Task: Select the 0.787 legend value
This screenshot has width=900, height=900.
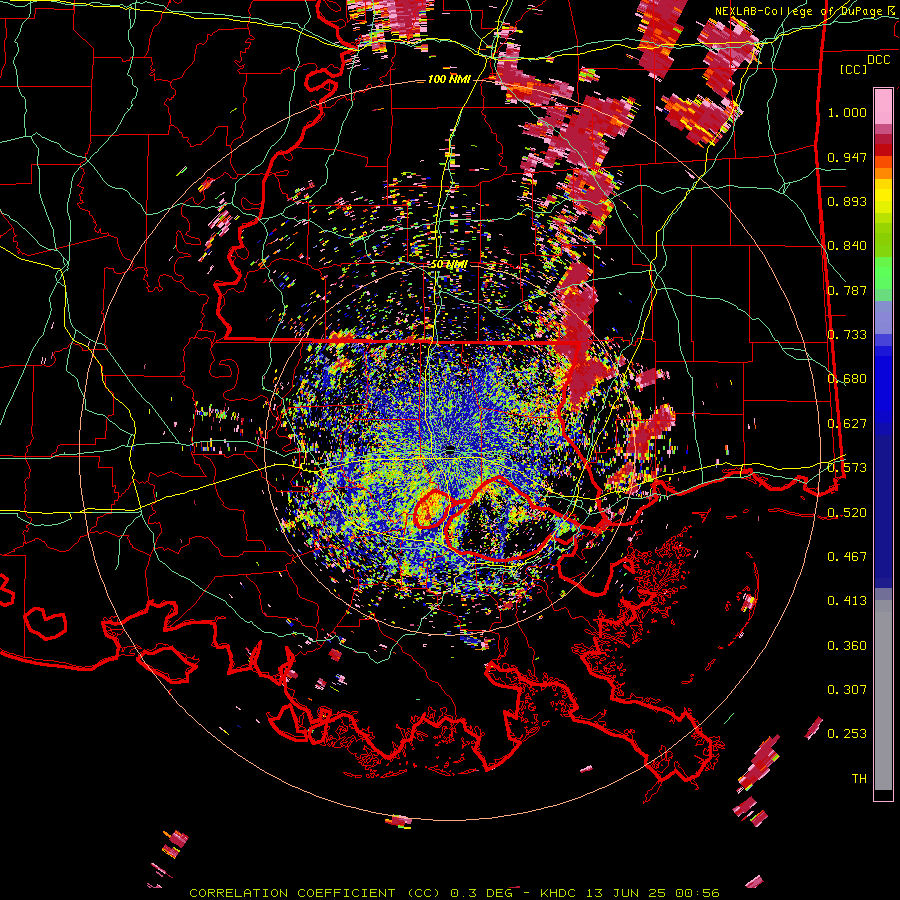Action: point(847,290)
